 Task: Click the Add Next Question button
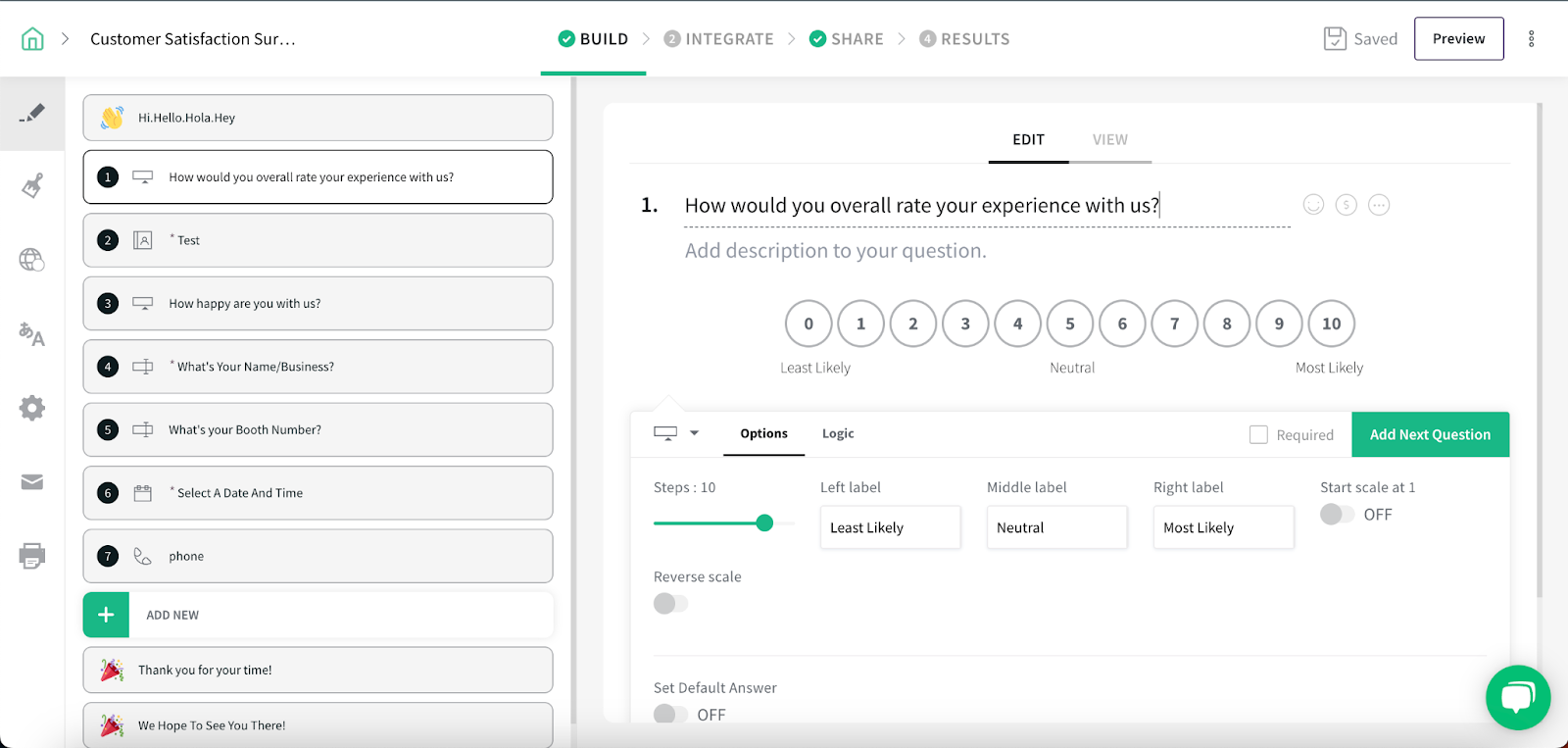[x=1430, y=434]
